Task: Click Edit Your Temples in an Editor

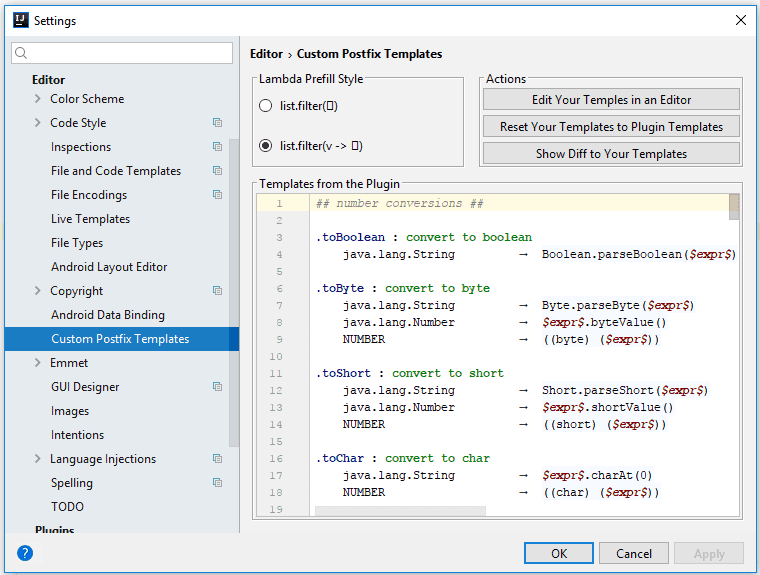Action: coord(611,100)
